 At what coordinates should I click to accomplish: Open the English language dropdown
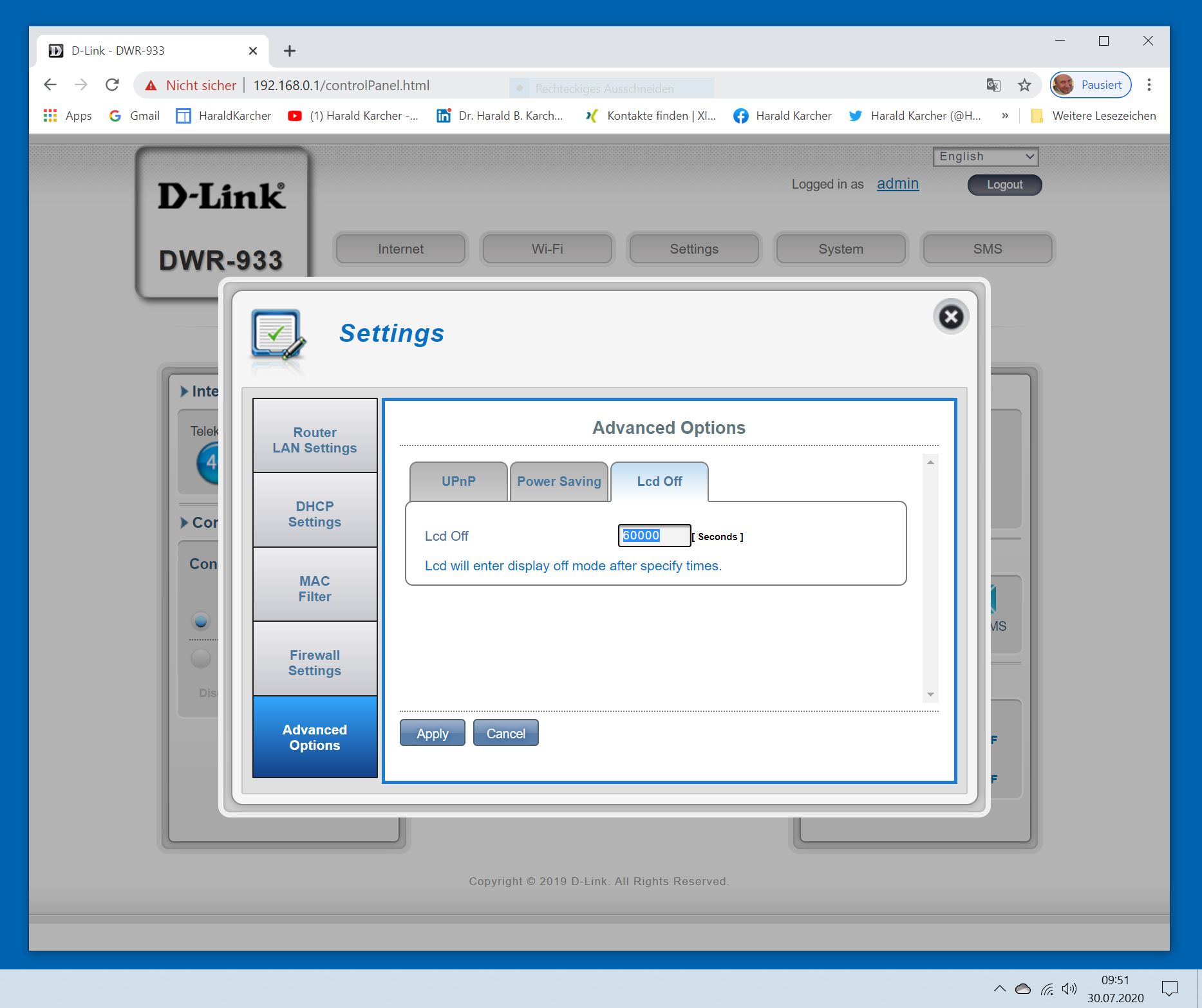[986, 156]
